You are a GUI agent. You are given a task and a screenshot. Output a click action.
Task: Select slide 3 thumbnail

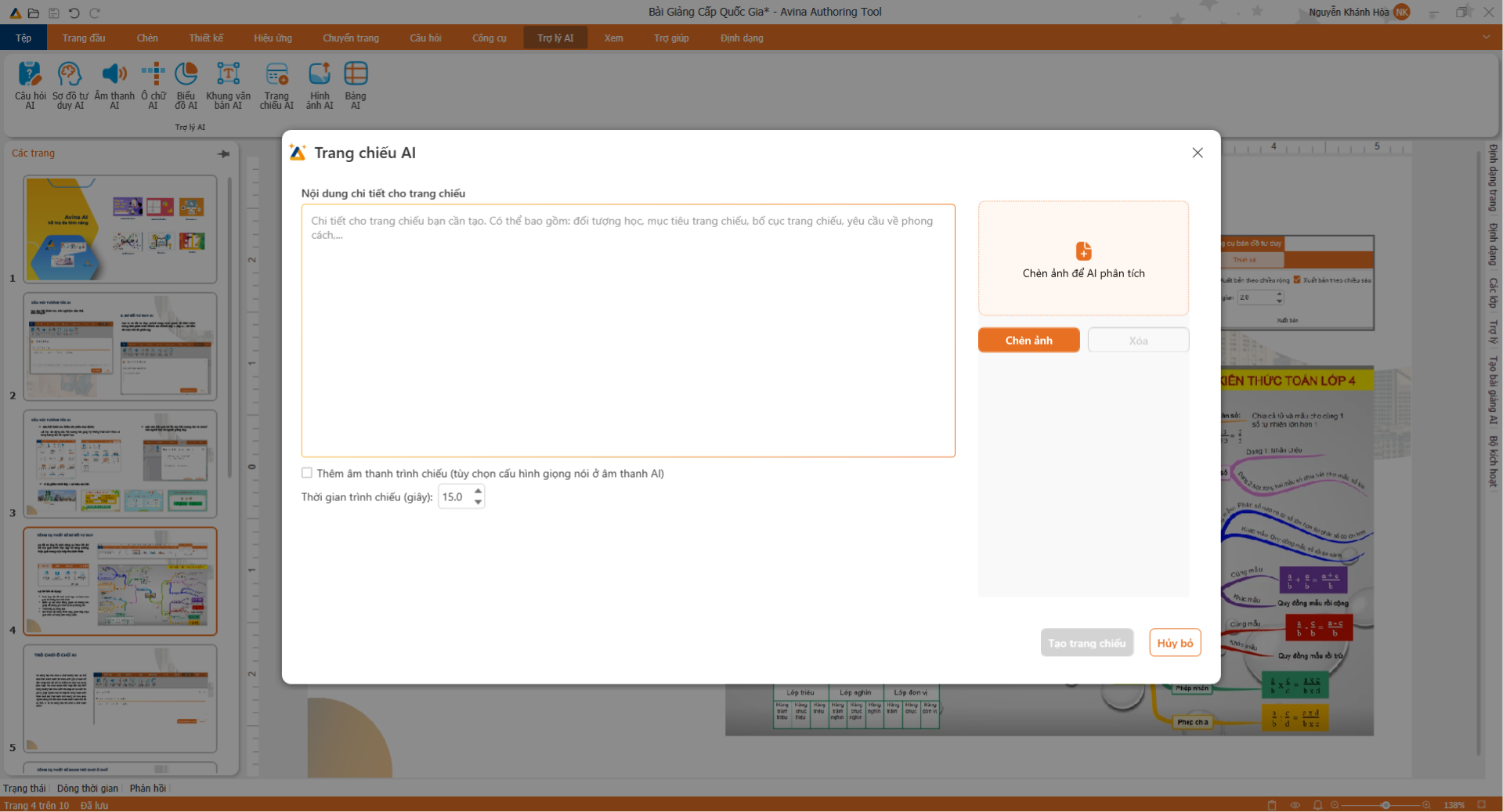(x=120, y=464)
